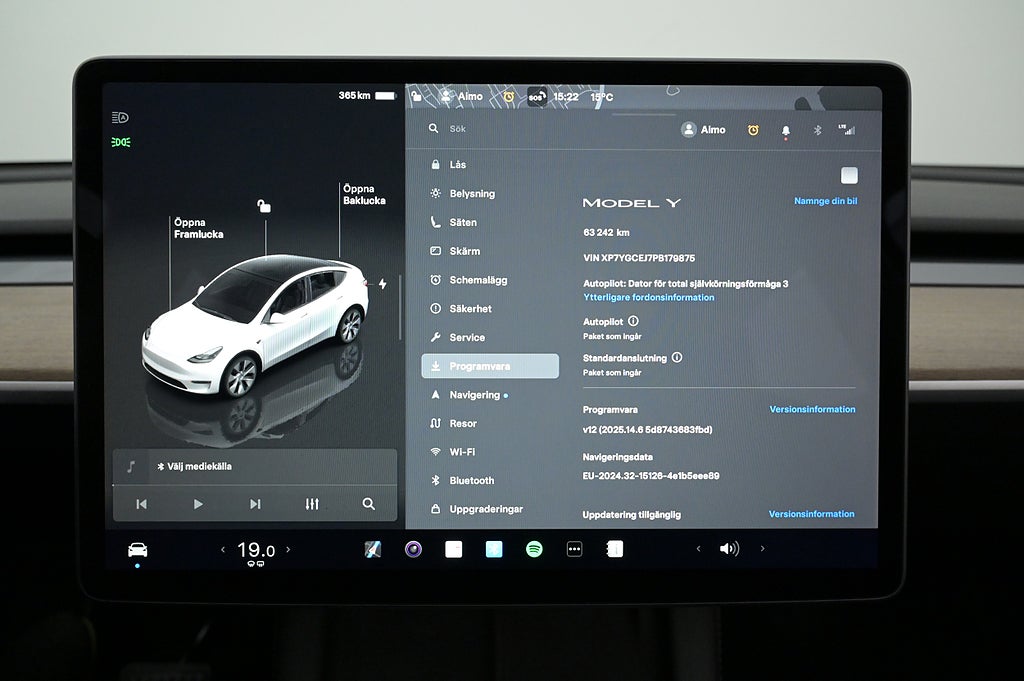The image size is (1024, 681).
Task: Click Namnge din bil link
Action: (825, 201)
